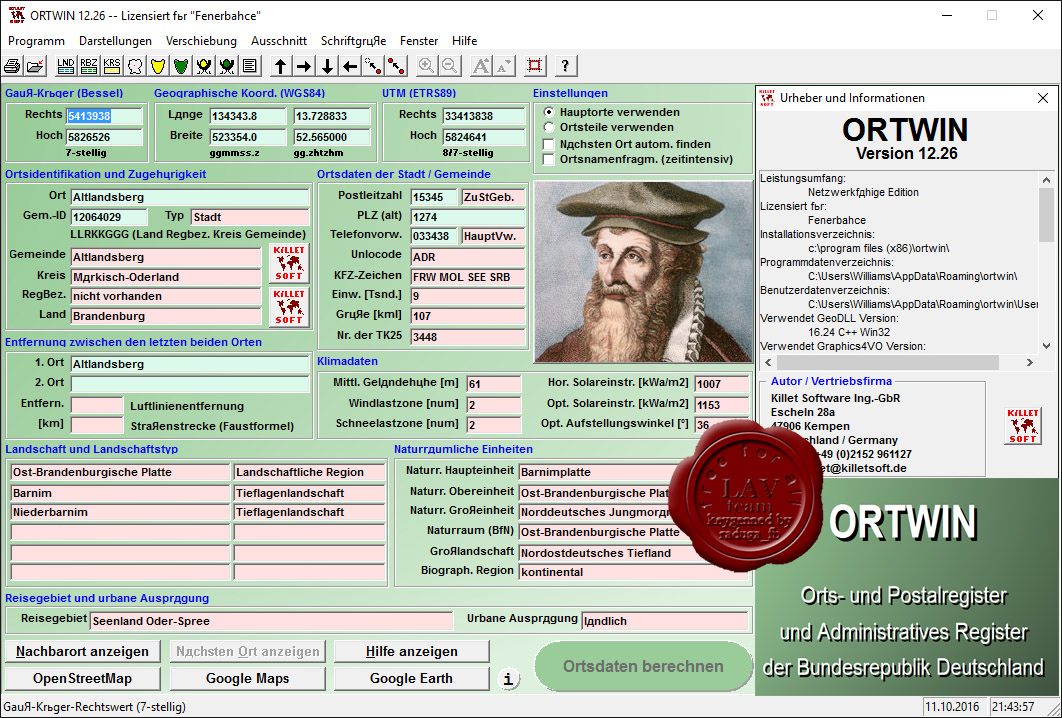The image size is (1062, 718).
Task: Click the LND table toolbar icon
Action: [x=66, y=66]
